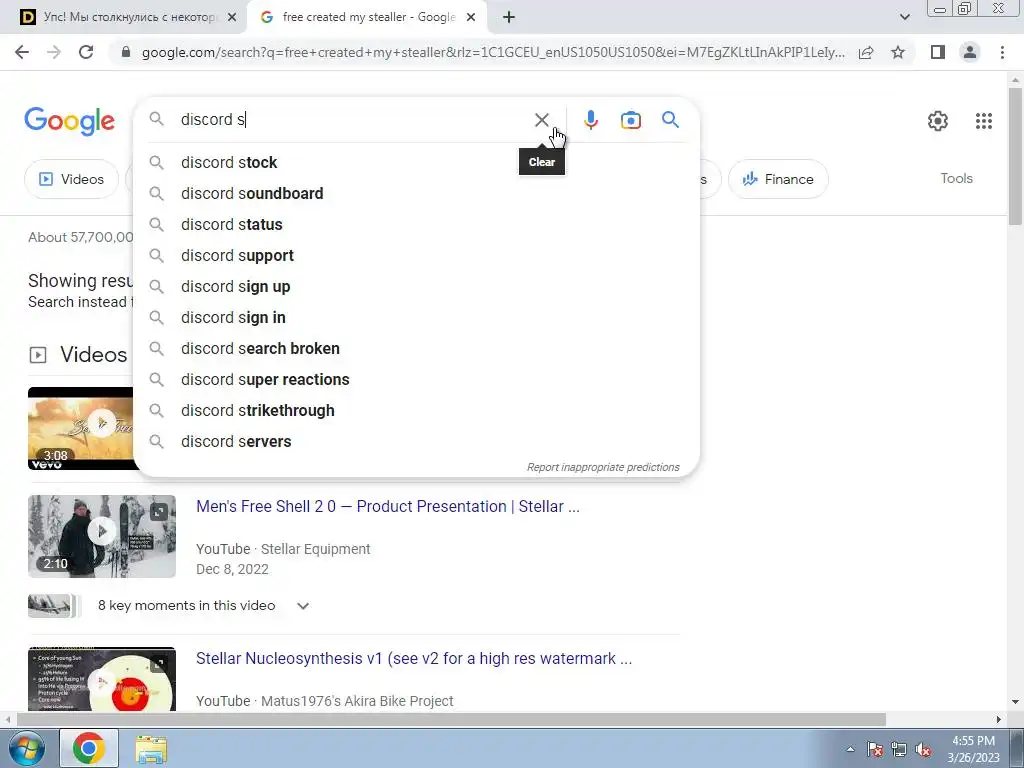Close the 'Упс! Мы столкнулись' tab

tap(232, 17)
